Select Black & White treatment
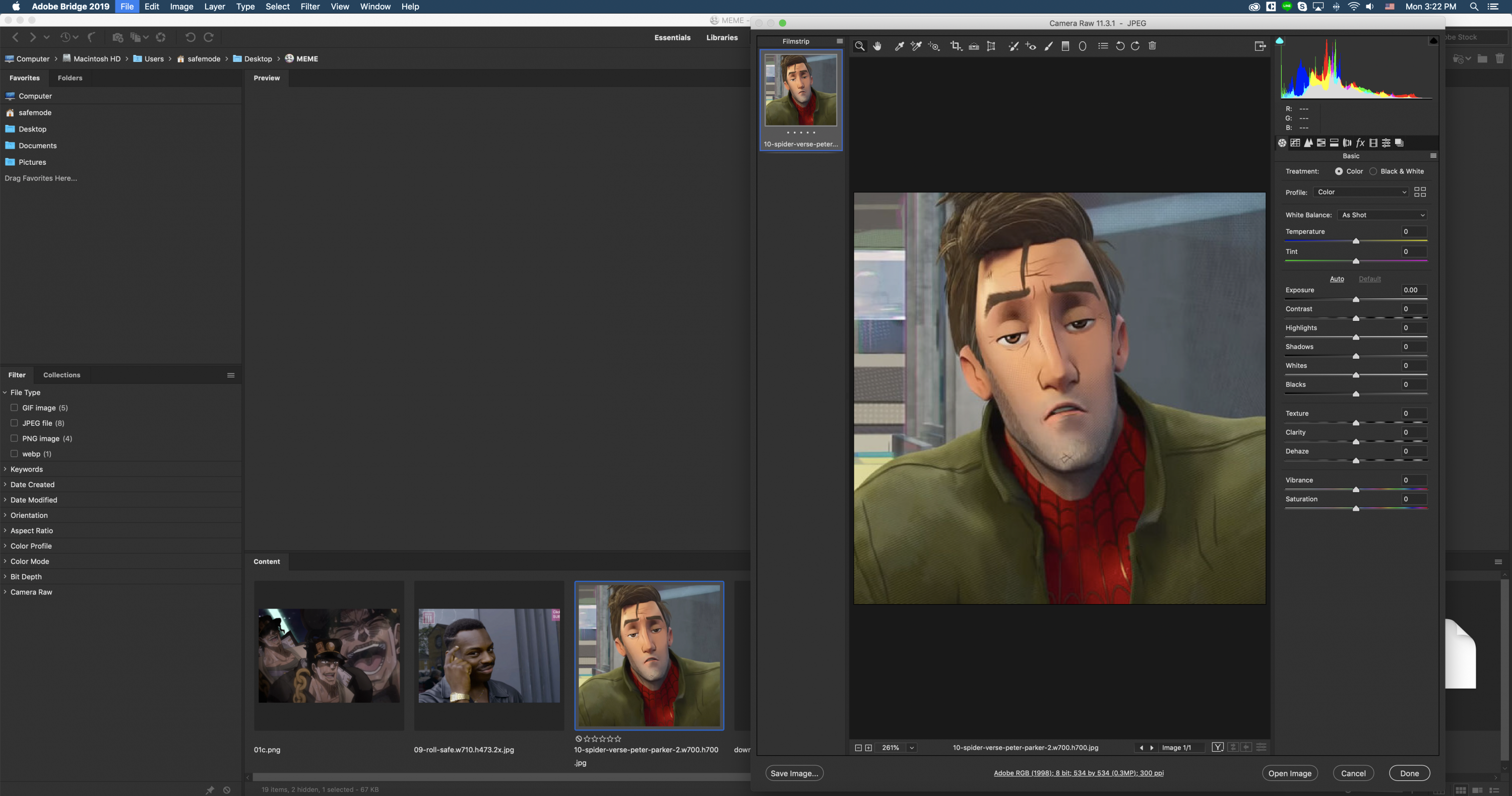Image resolution: width=1512 pixels, height=796 pixels. coord(1373,171)
